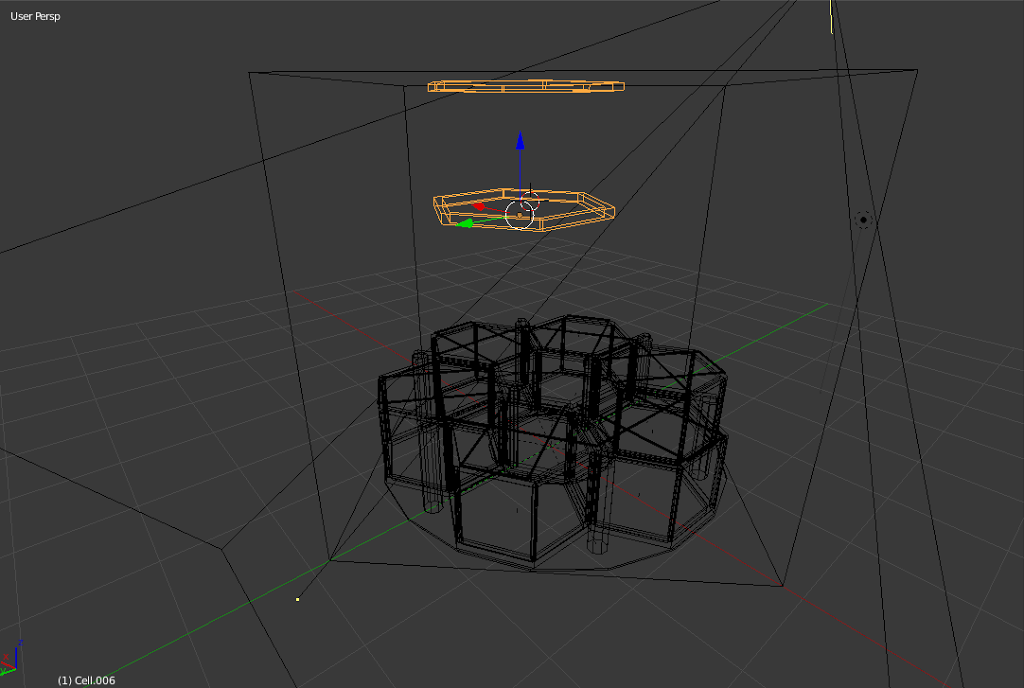This screenshot has height=688, width=1024.
Task: Click the small yellow point near bottom left
Action: (x=297, y=599)
